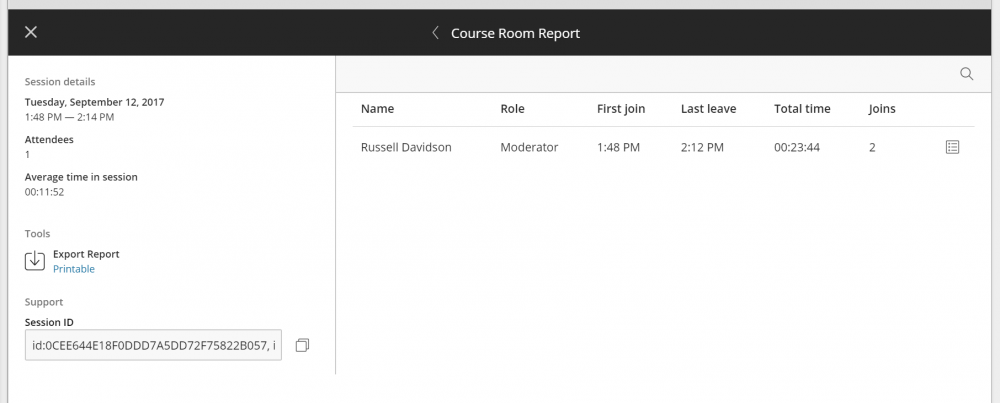View attendee activity details icon for Russell Davidson
Viewport: 1000px width, 403px height.
coord(952,147)
